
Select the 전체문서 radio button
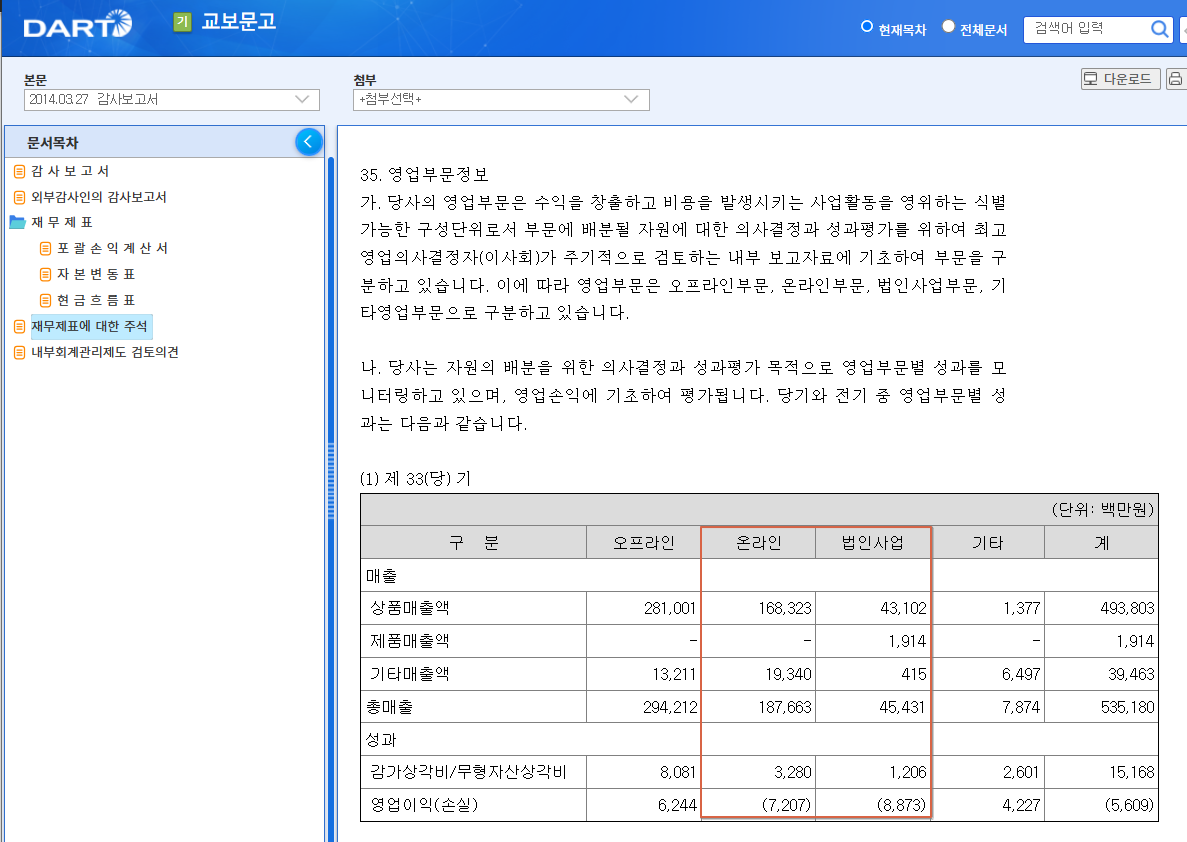pyautogui.click(x=948, y=27)
